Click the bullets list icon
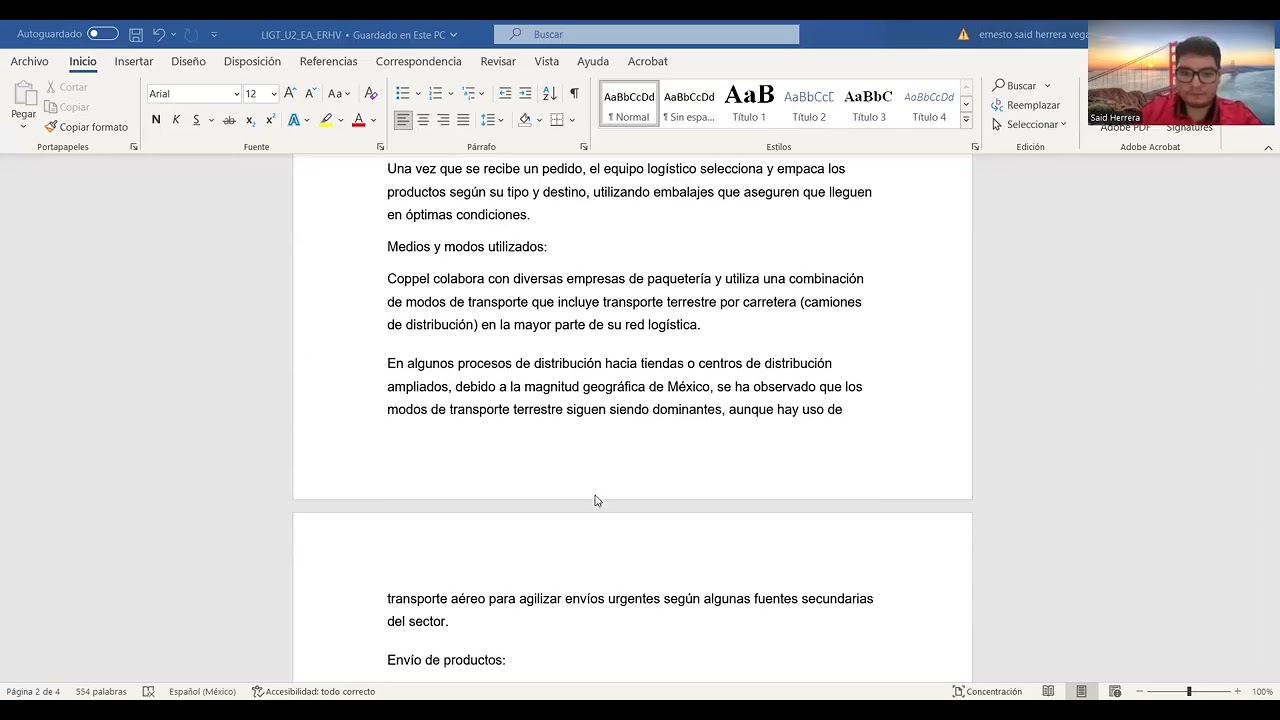This screenshot has width=1280, height=720. [403, 93]
